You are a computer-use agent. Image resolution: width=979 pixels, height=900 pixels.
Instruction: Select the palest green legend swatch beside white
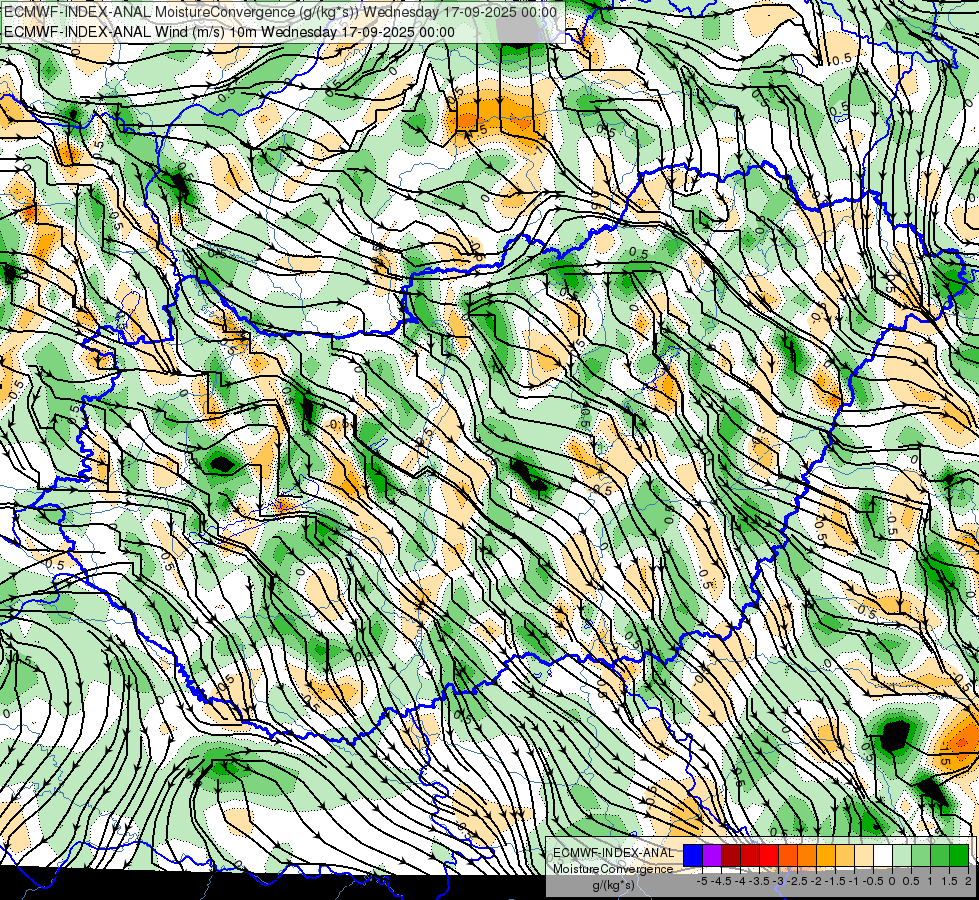coord(902,855)
